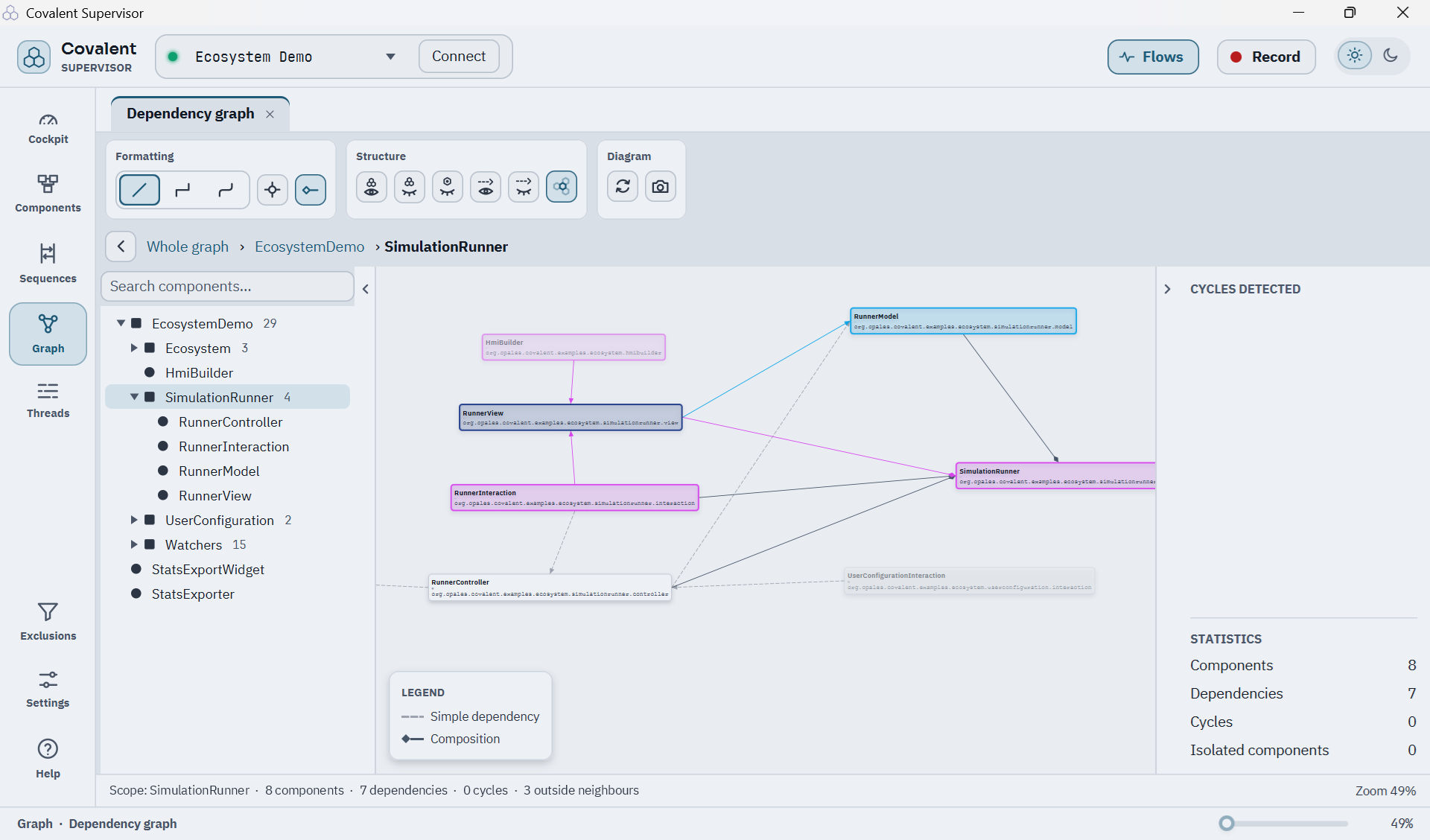Refresh the diagram
Viewport: 1430px width, 840px height.
pyautogui.click(x=623, y=187)
